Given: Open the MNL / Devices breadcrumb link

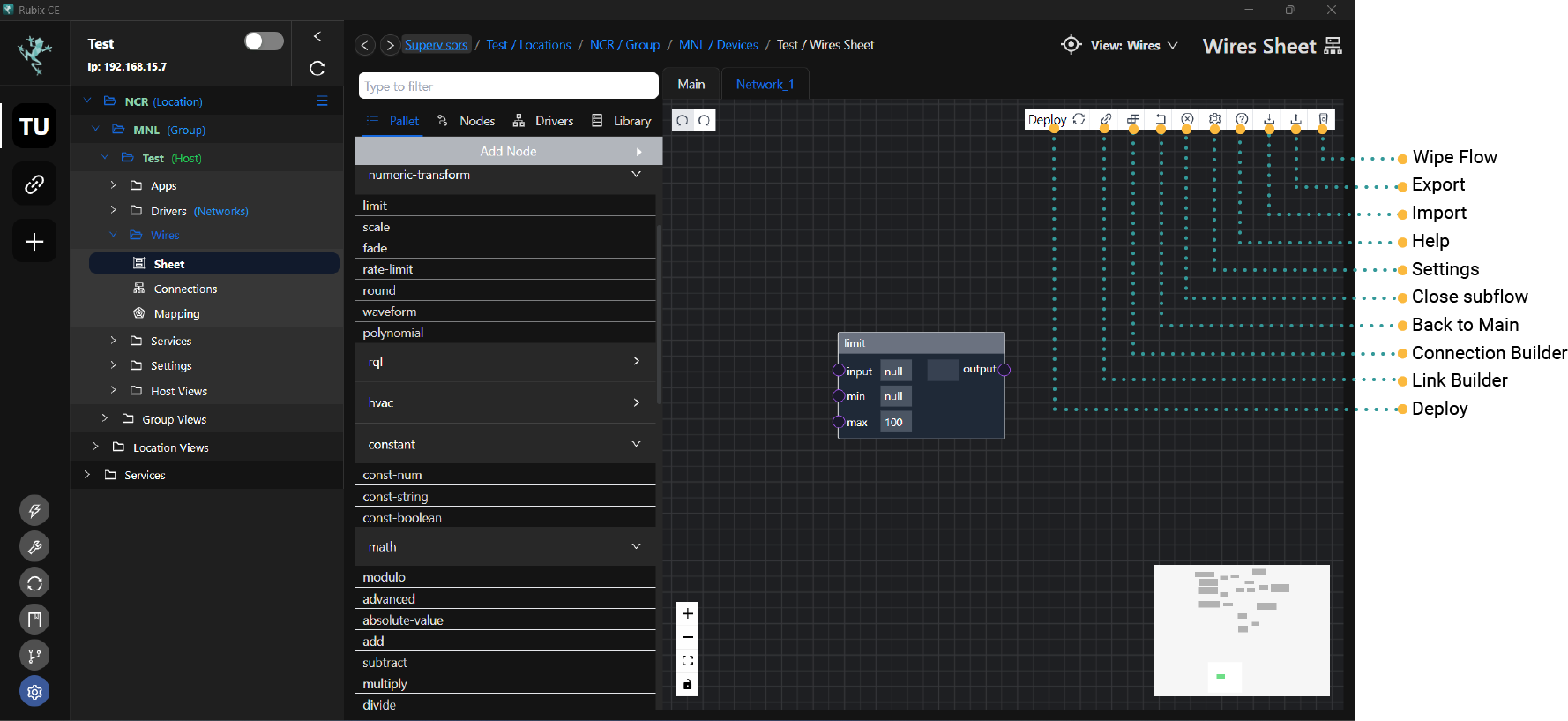Looking at the screenshot, I should point(718,45).
